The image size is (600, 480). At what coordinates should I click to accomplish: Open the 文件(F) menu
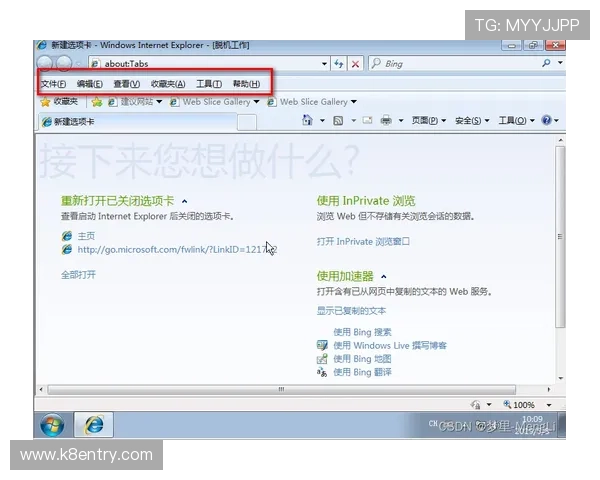coord(54,84)
